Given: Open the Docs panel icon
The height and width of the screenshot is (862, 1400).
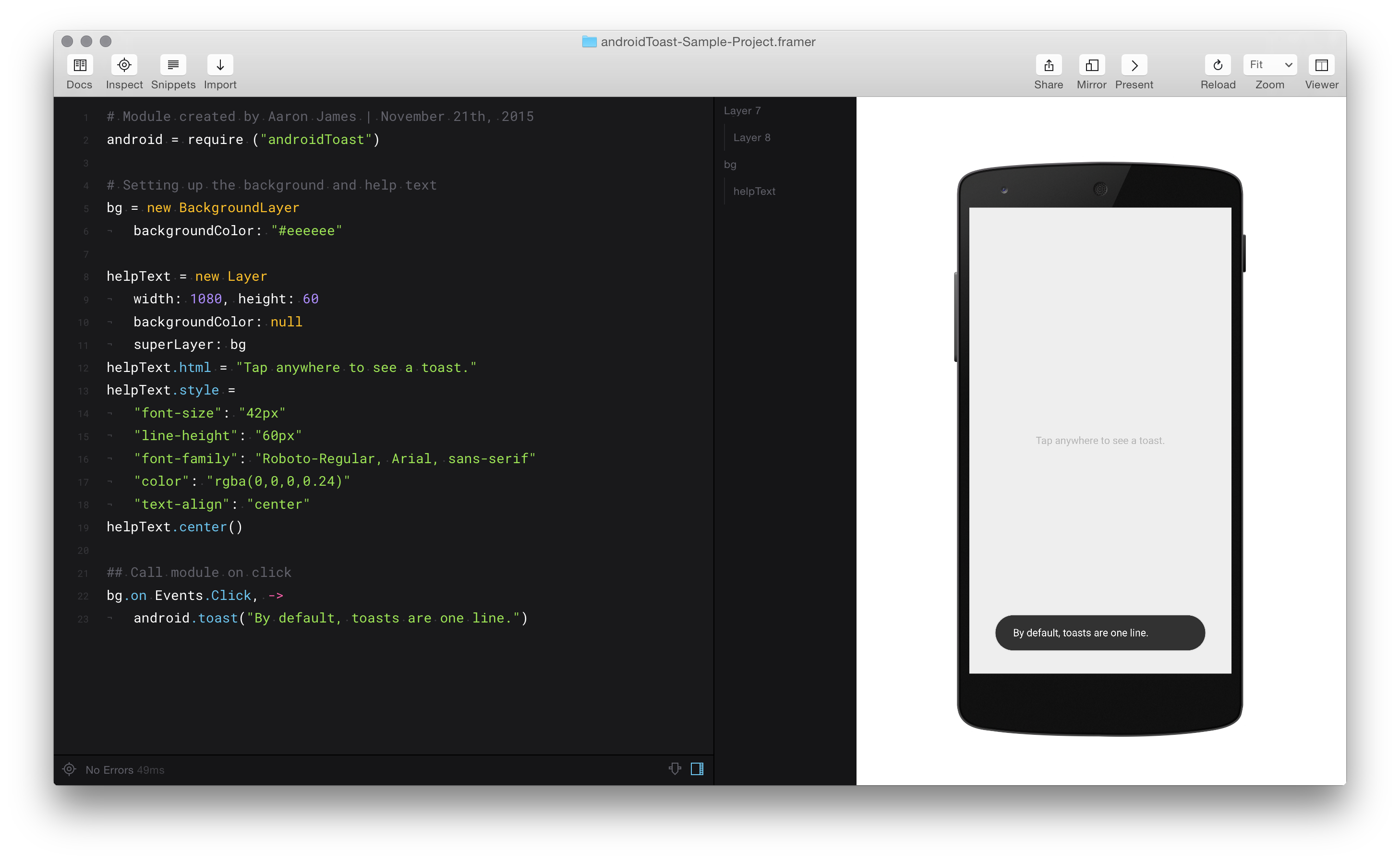Looking at the screenshot, I should coord(80,65).
